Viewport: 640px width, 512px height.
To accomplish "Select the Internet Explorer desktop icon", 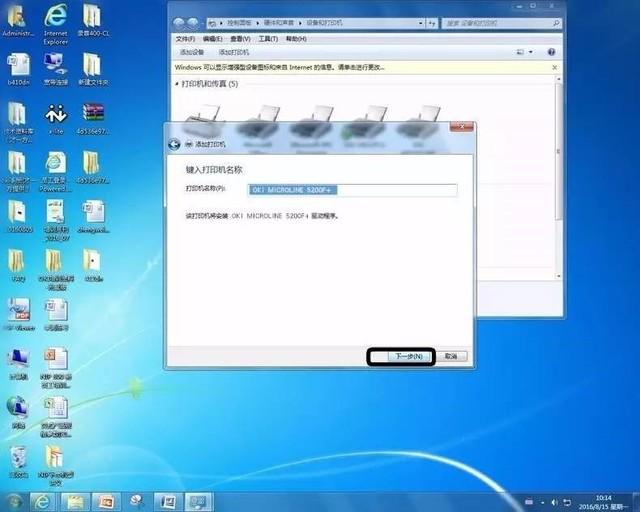I will (x=56, y=24).
